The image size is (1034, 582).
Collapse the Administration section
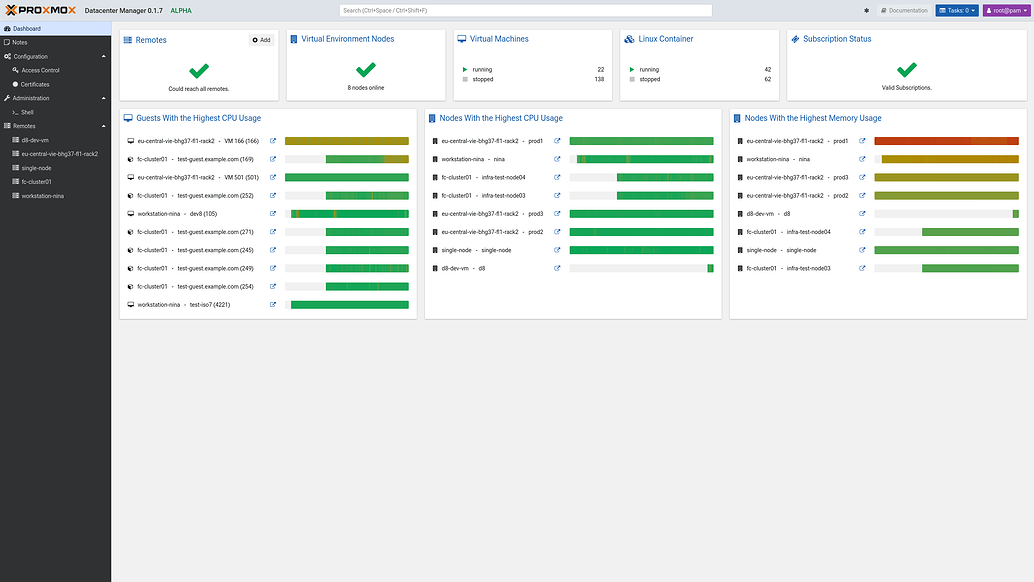[102, 97]
